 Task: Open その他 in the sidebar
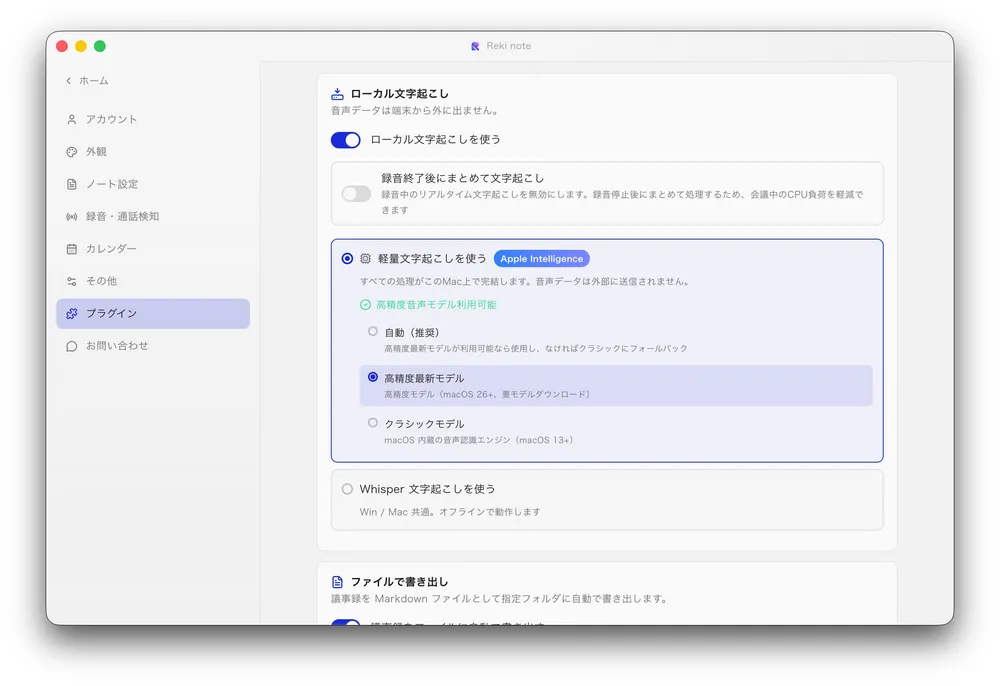(x=153, y=281)
